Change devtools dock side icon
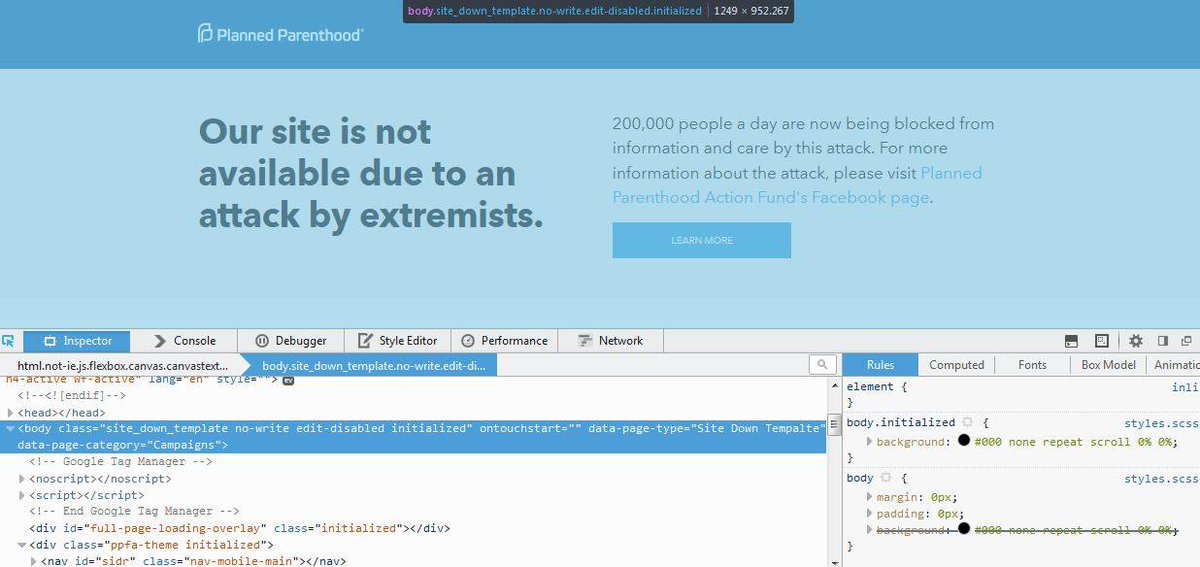1200x567 pixels. 1162,341
